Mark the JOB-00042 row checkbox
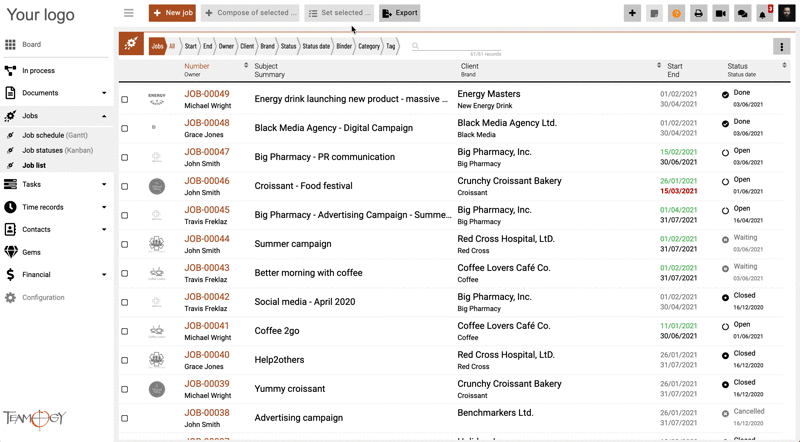800x442 pixels. tap(124, 302)
